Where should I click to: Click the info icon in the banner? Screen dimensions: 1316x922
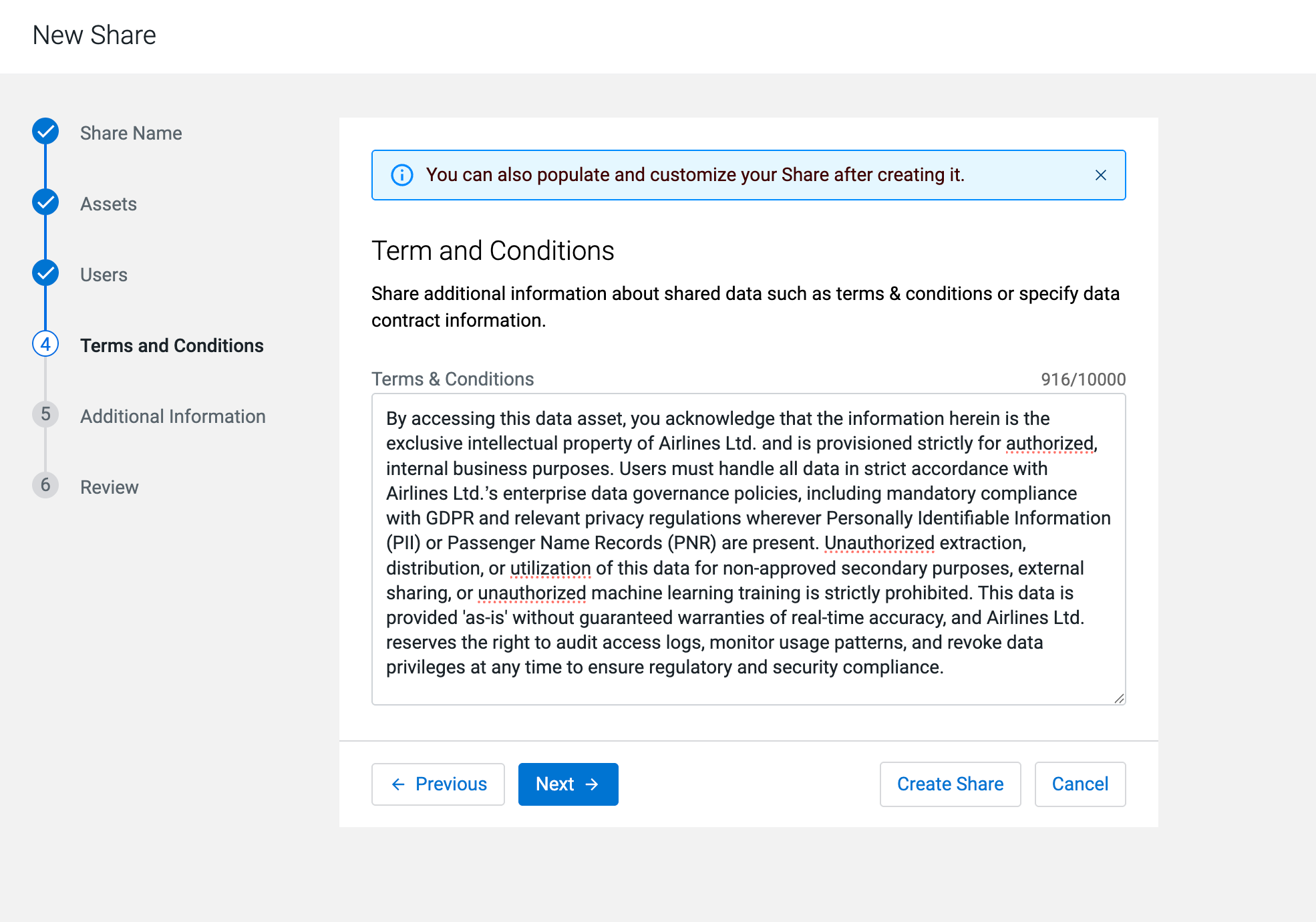click(x=401, y=175)
